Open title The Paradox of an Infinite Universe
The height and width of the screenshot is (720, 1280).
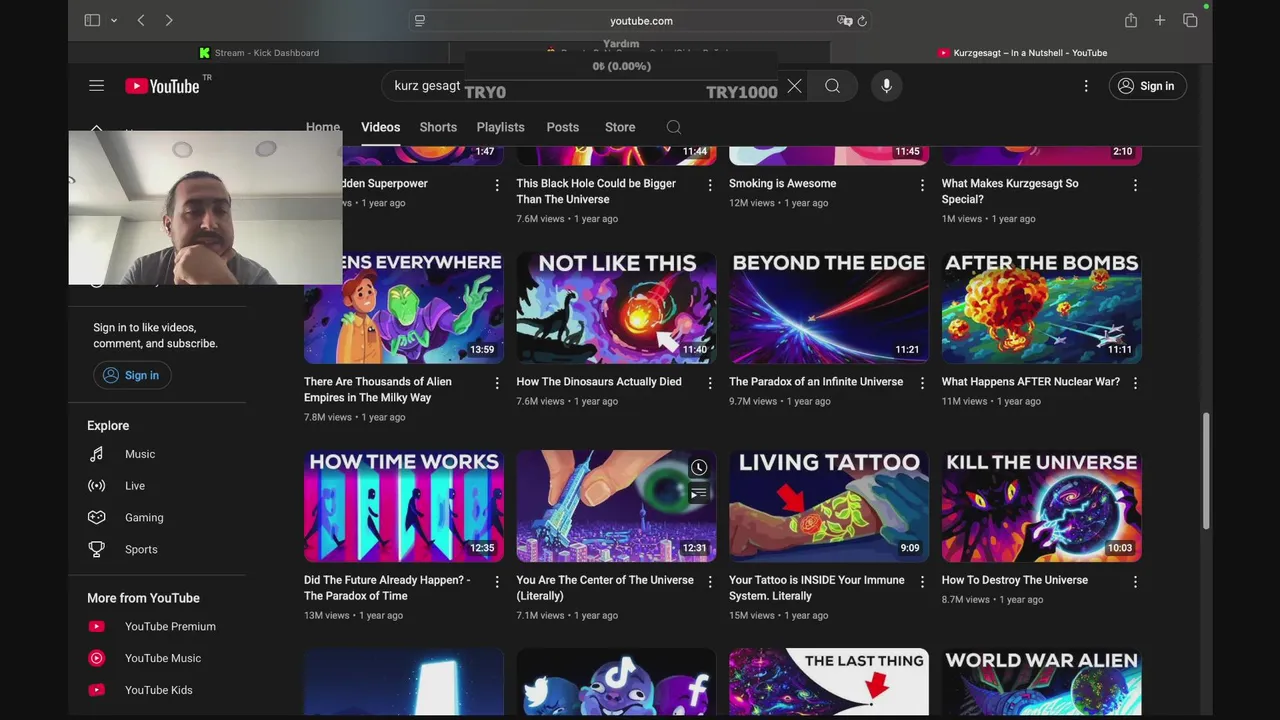816,382
